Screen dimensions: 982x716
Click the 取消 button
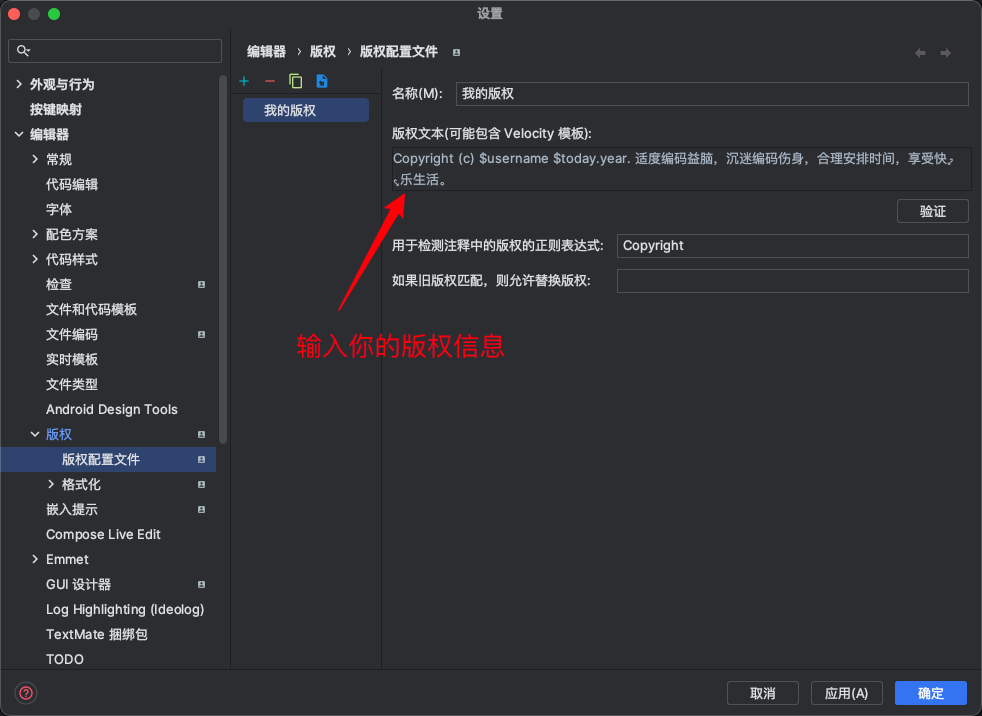[x=763, y=693]
